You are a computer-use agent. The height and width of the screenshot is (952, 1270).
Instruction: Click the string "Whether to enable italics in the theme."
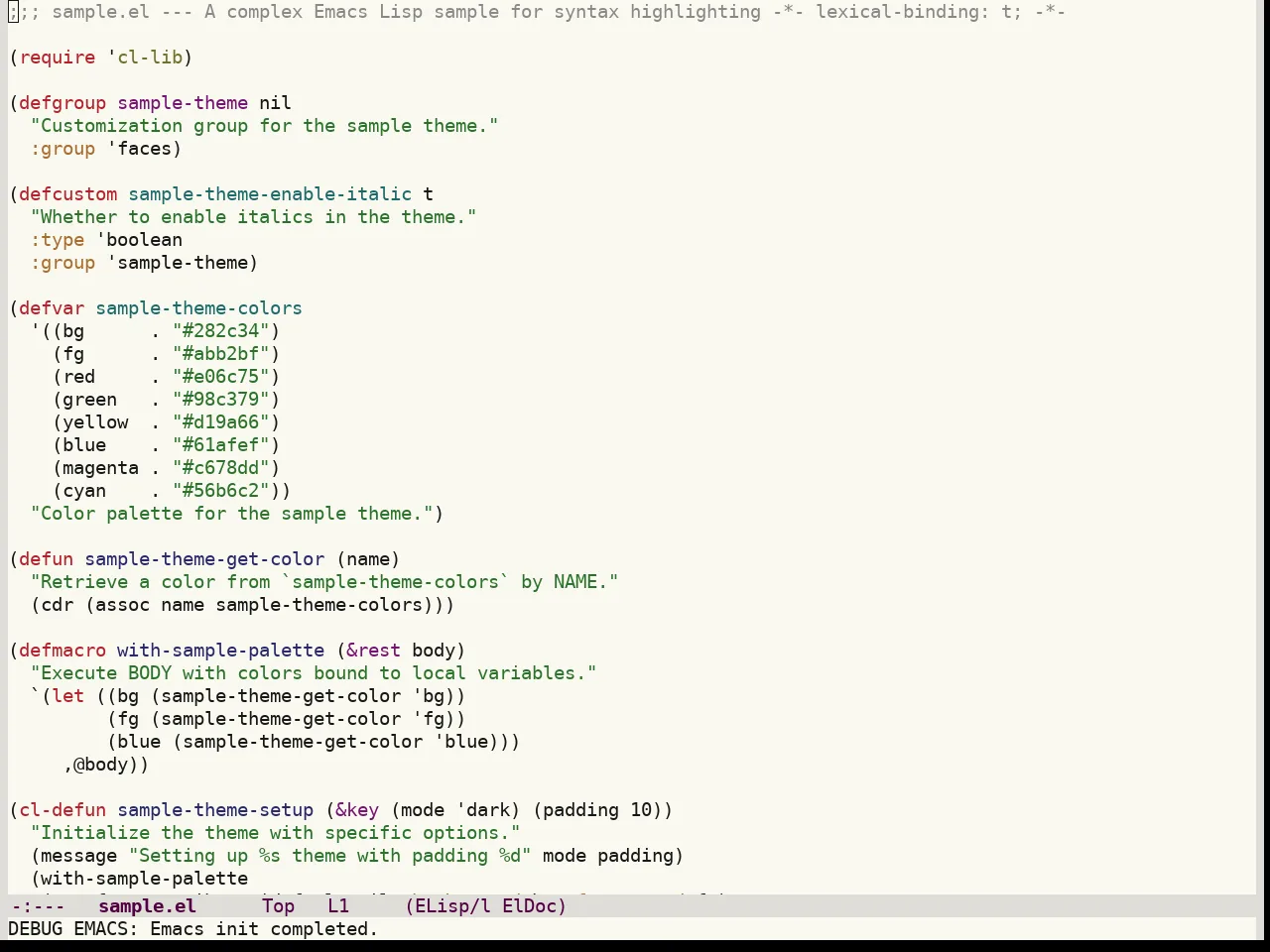[x=254, y=217]
